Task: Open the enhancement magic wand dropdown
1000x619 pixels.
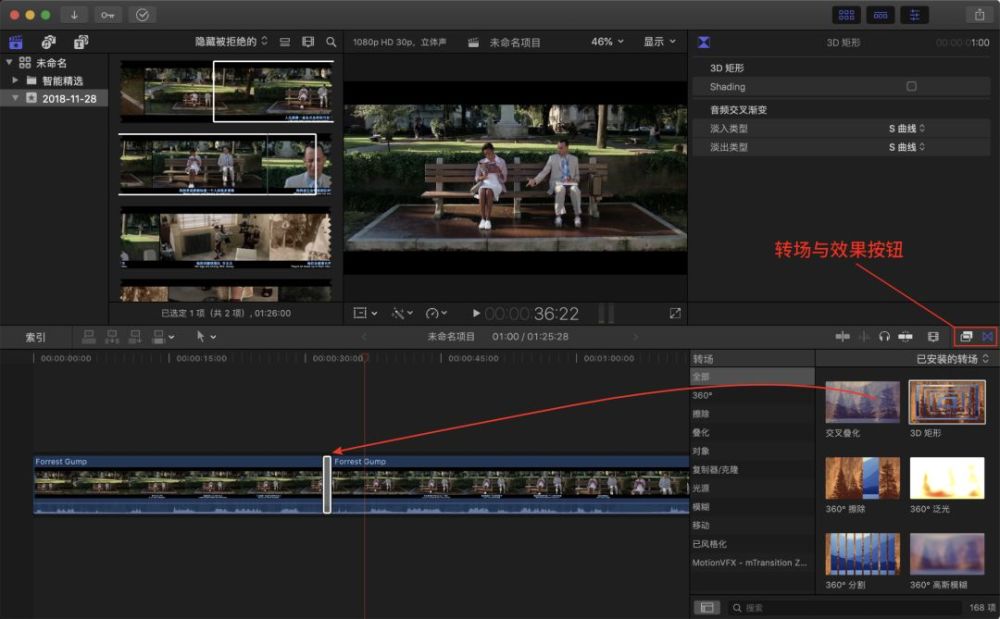Action: click(402, 313)
